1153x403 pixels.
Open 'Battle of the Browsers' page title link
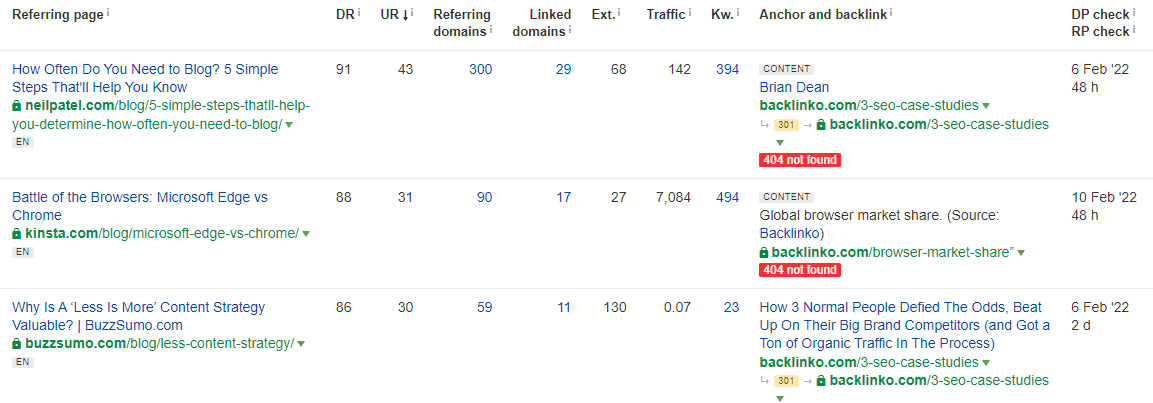[140, 206]
